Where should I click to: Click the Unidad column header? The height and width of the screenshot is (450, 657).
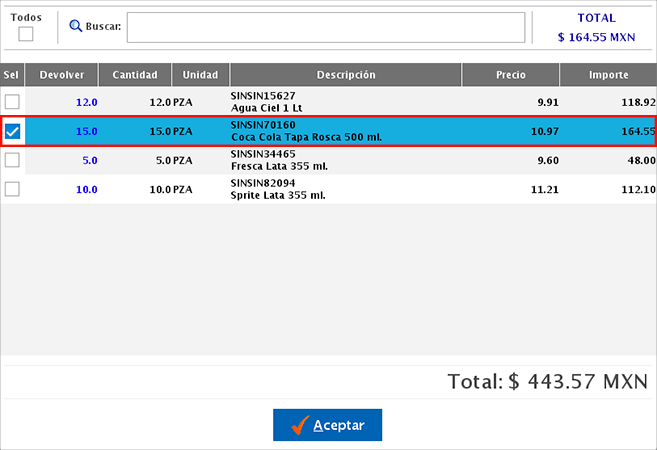(200, 75)
